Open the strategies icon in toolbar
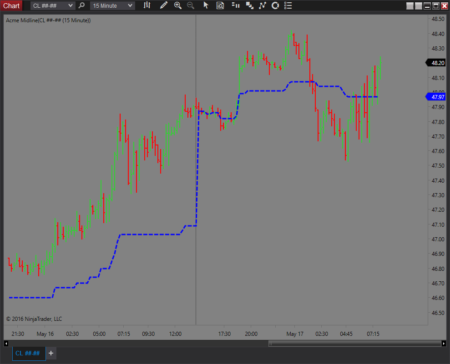This screenshot has width=450, height=364. tap(249, 5)
